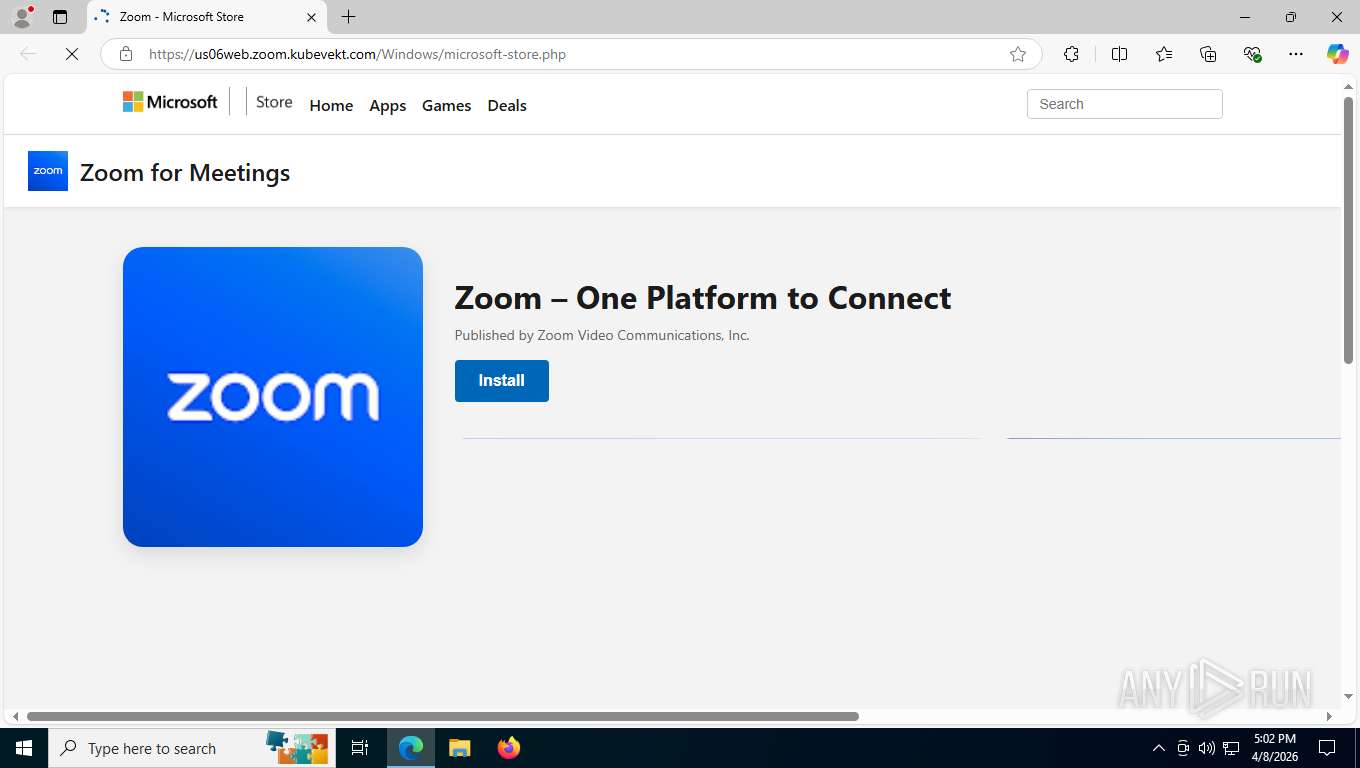Open Firefox from the taskbar
This screenshot has height=768, width=1360.
tap(509, 748)
